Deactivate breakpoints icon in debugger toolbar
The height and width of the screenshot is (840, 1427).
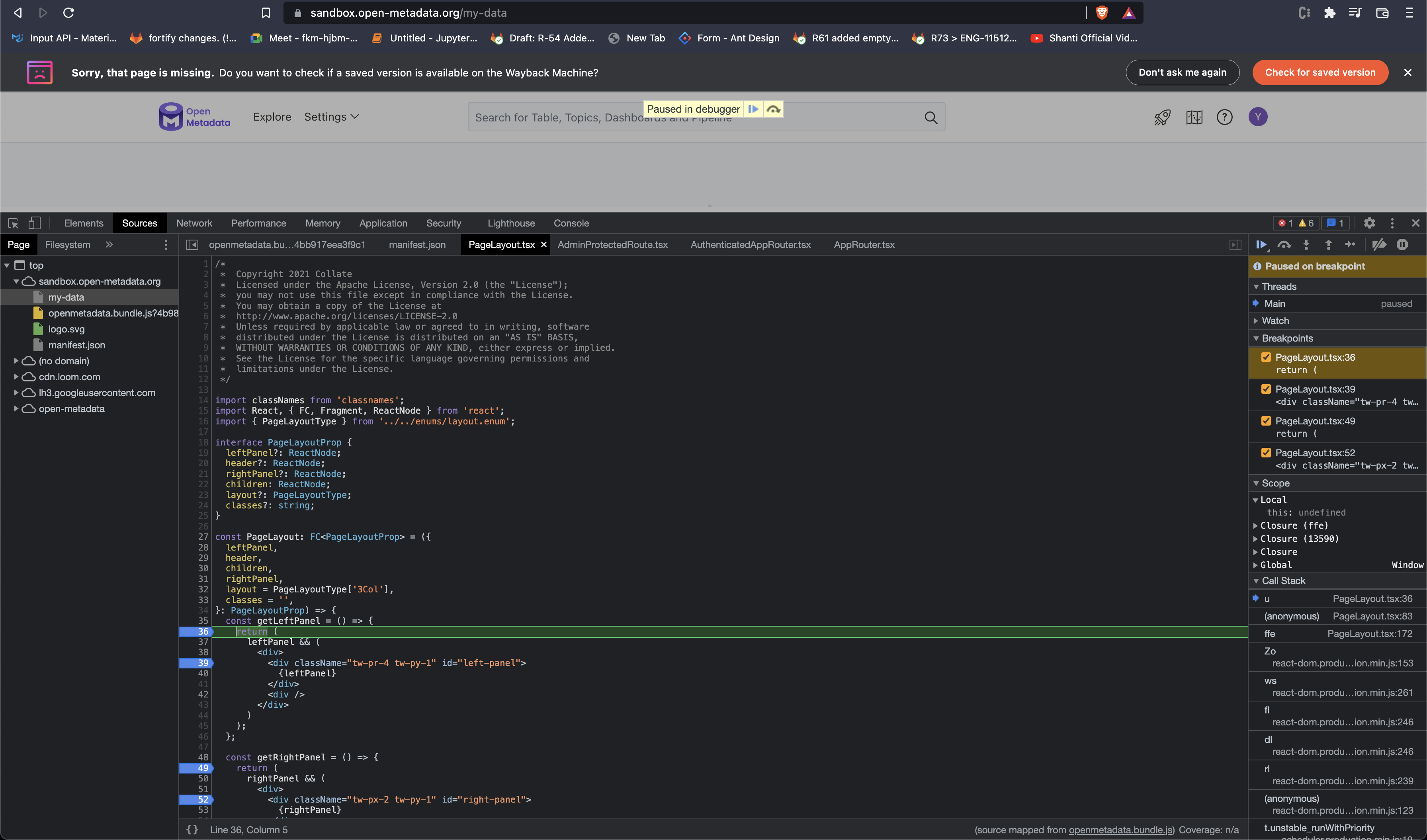(1379, 244)
